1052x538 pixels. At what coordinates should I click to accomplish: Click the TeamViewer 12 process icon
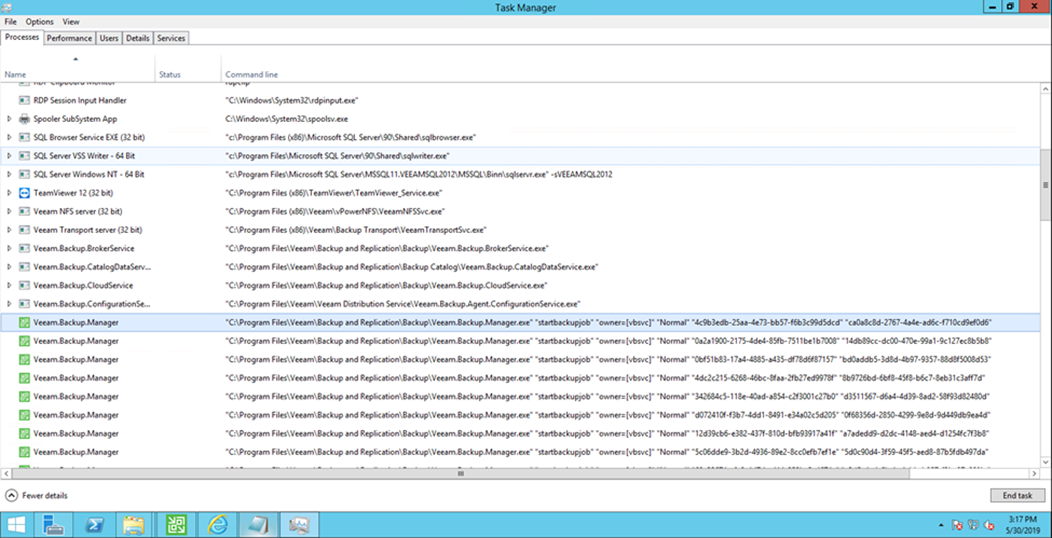pos(26,193)
